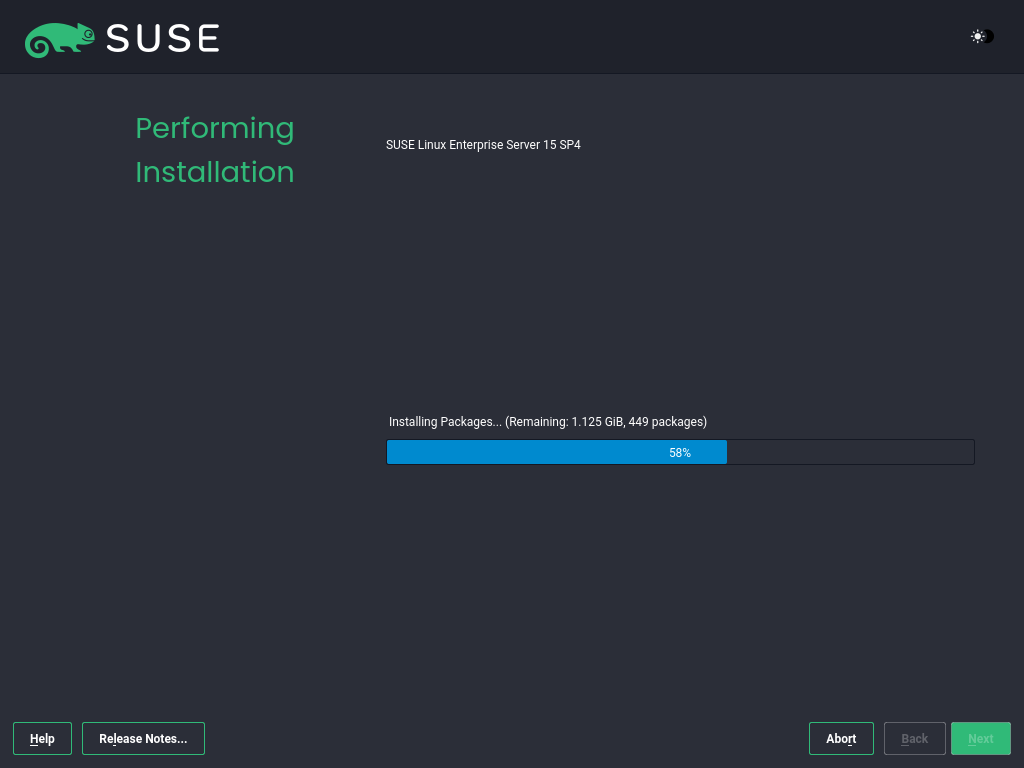Click the SUSE Linux Enterprise Server 15 SP4 label
The width and height of the screenshot is (1024, 768).
483,145
